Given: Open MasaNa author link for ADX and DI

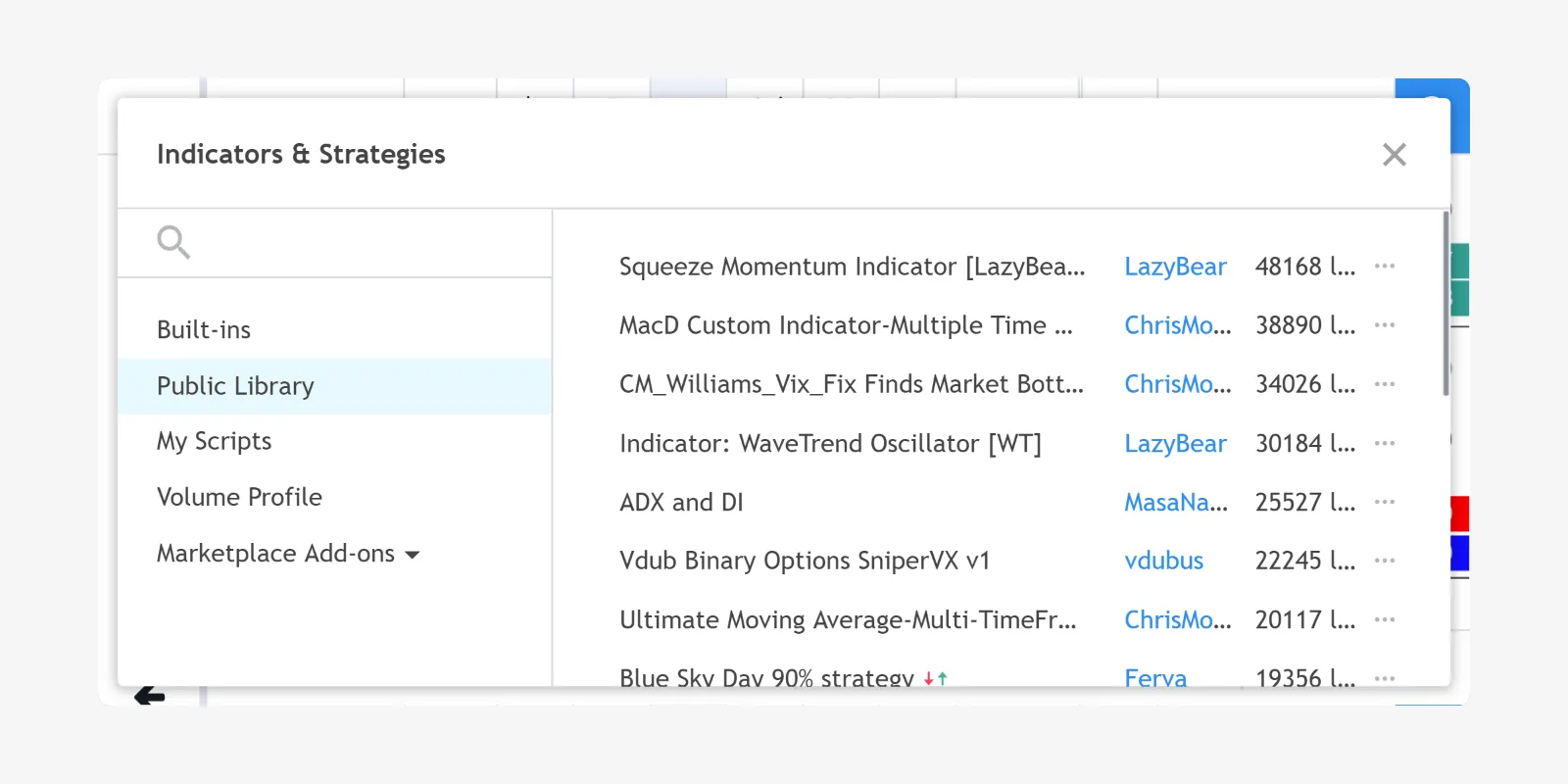Looking at the screenshot, I should coord(1175,502).
